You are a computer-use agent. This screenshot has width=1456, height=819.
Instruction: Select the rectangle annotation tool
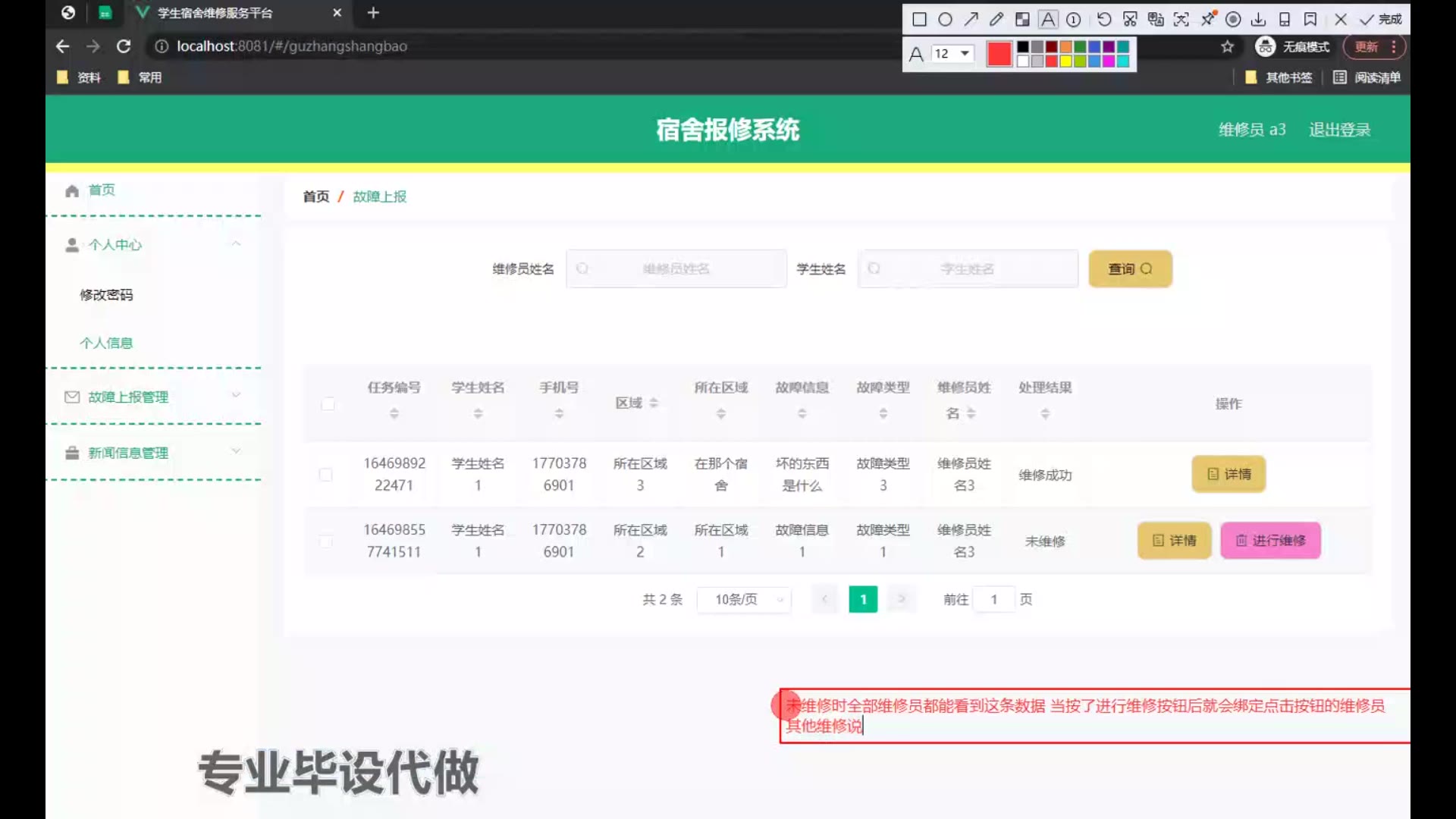pos(919,20)
